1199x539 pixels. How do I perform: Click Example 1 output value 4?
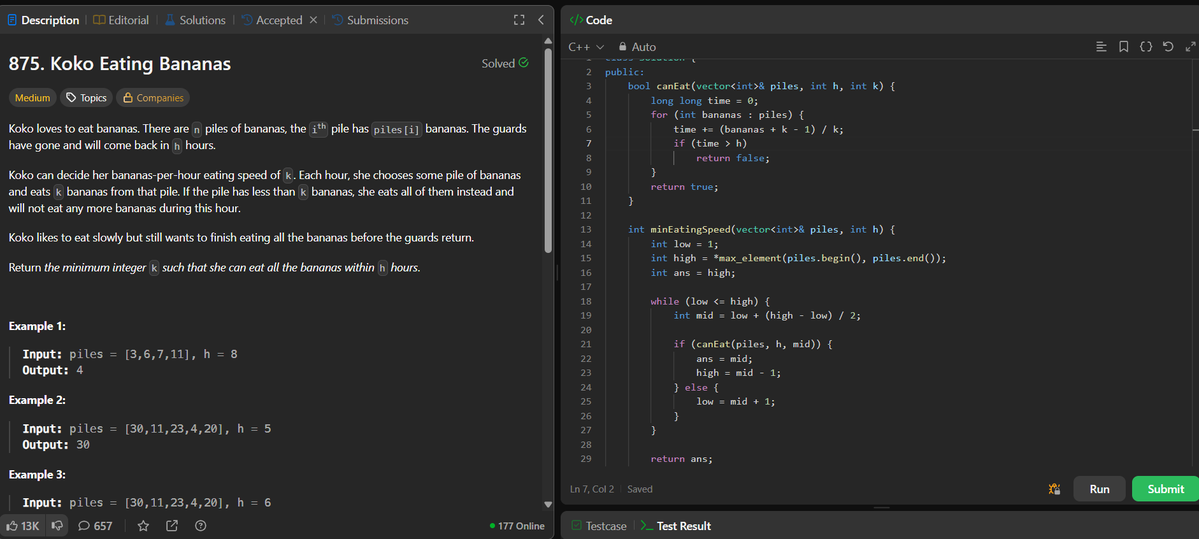tap(80, 370)
